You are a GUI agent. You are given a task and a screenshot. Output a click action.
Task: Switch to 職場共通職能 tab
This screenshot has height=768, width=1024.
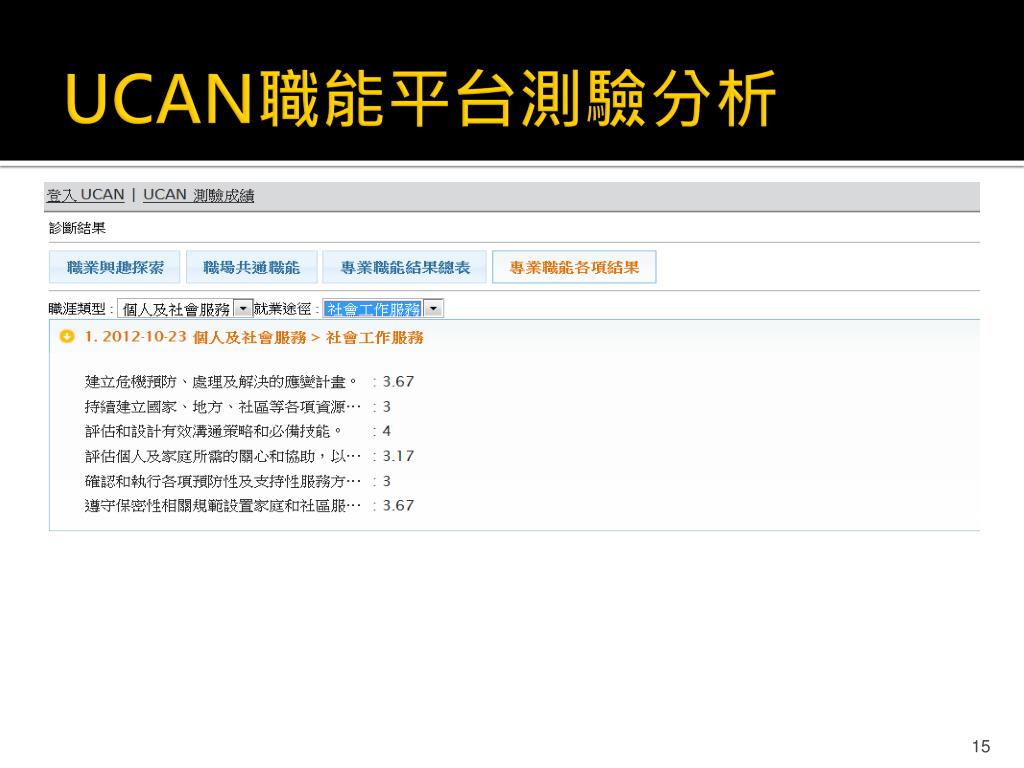point(251,267)
